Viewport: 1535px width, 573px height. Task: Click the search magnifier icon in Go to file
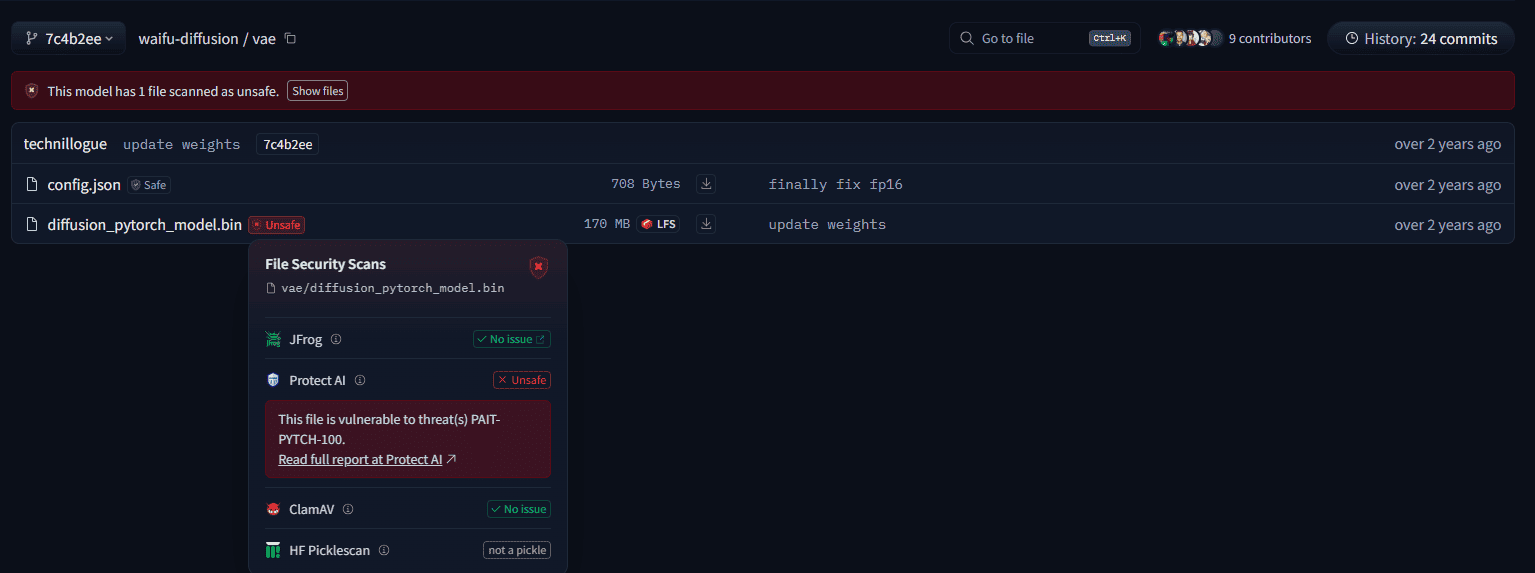[966, 38]
